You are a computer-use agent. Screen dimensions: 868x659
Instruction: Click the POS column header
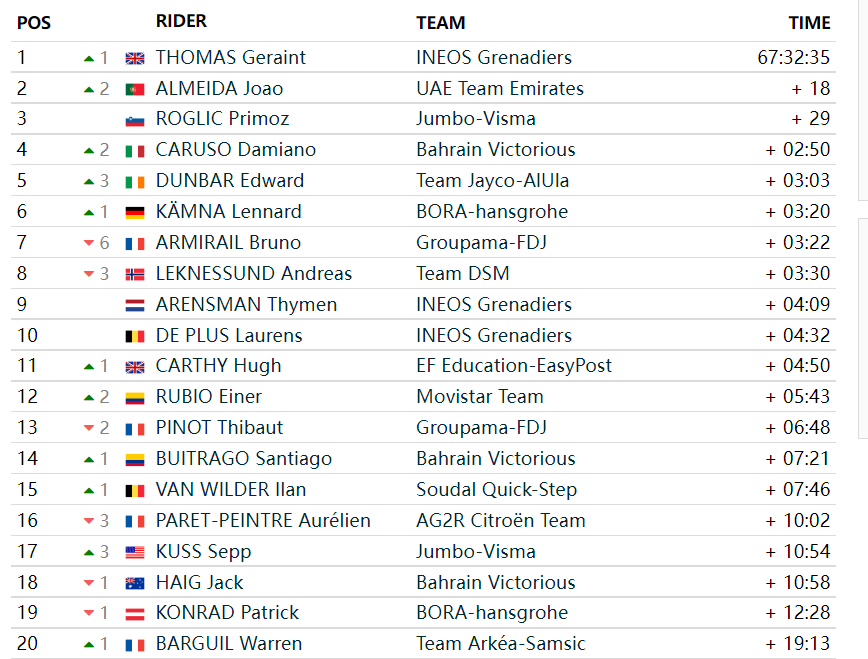[x=34, y=23]
